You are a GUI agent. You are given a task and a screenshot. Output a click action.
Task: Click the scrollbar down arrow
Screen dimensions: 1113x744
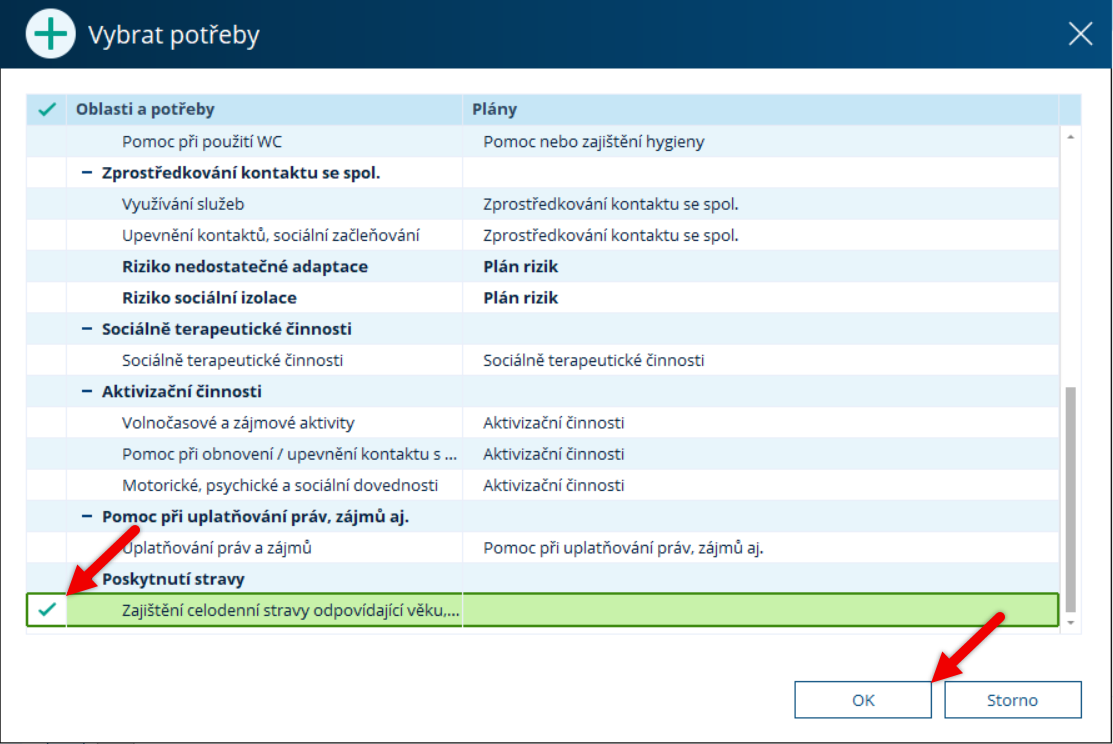[1070, 623]
